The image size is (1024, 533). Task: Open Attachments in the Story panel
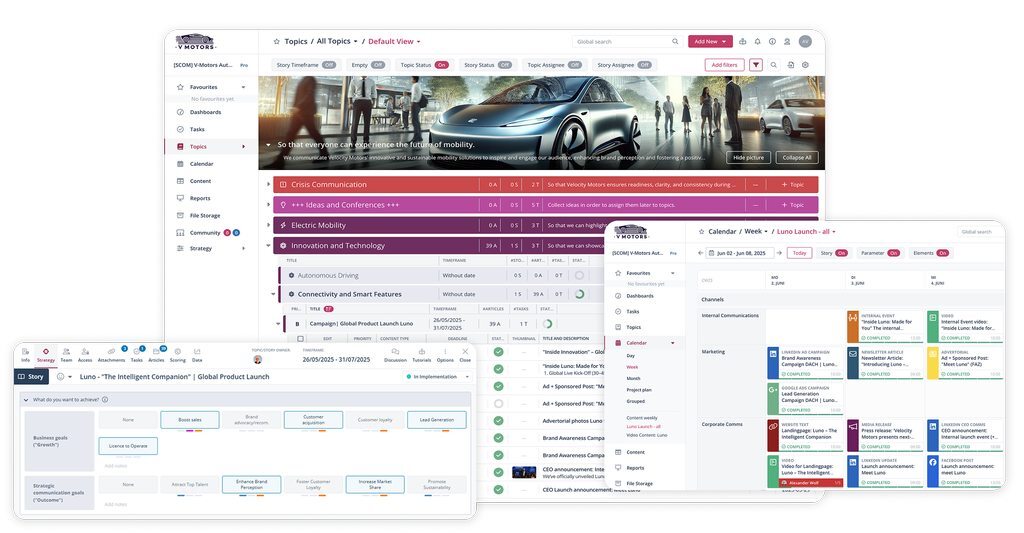[111, 355]
